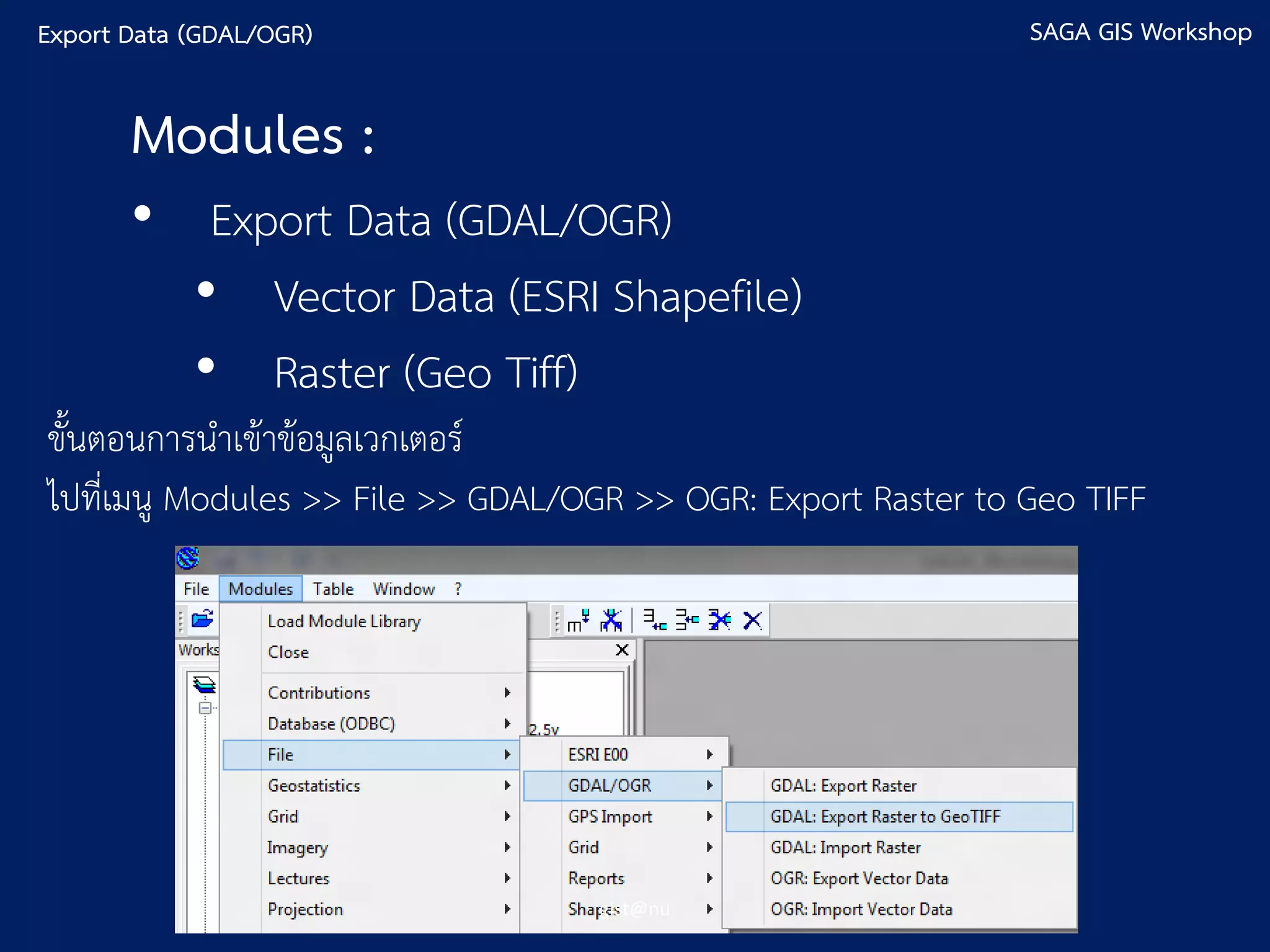
Task: Click the delete record toolbar icon
Action: 720,620
